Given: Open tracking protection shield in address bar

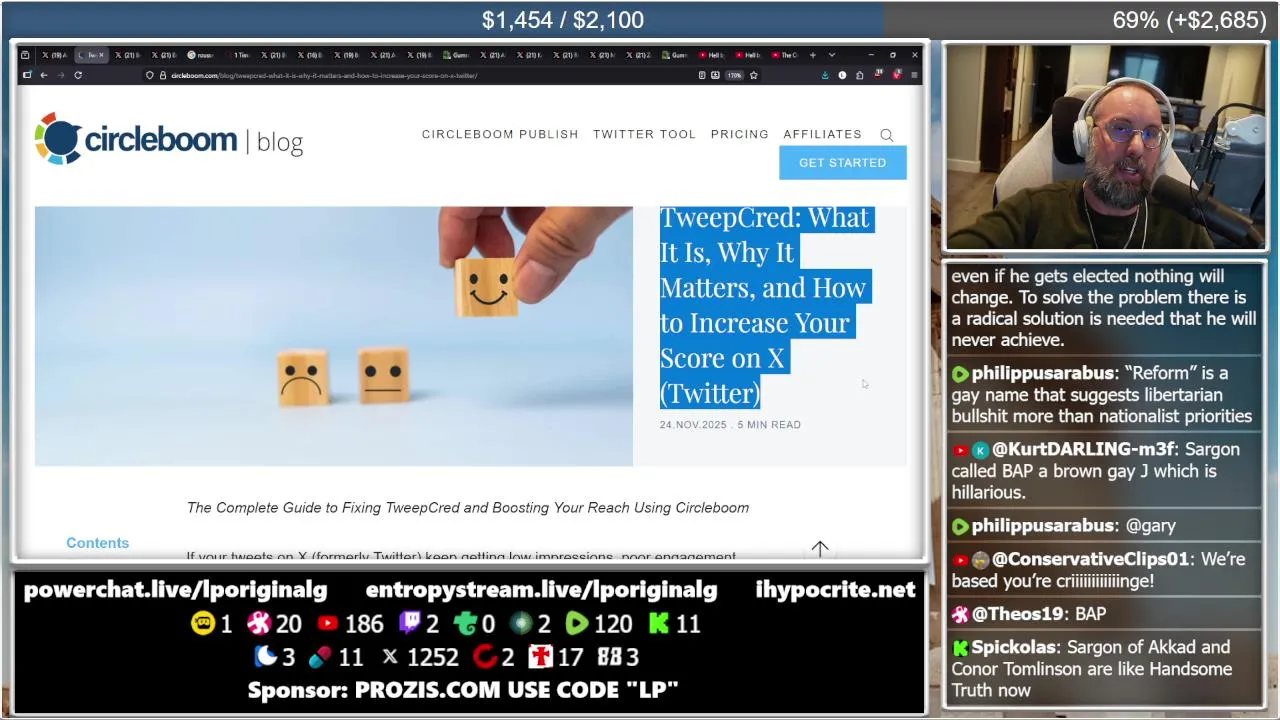Looking at the screenshot, I should pyautogui.click(x=149, y=75).
